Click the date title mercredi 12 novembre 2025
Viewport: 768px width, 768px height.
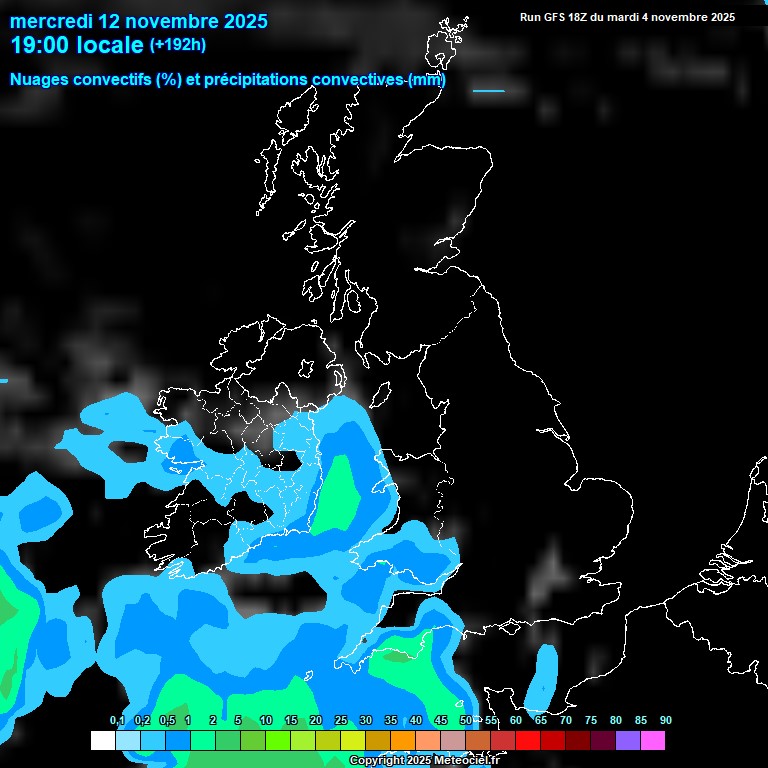140,21
